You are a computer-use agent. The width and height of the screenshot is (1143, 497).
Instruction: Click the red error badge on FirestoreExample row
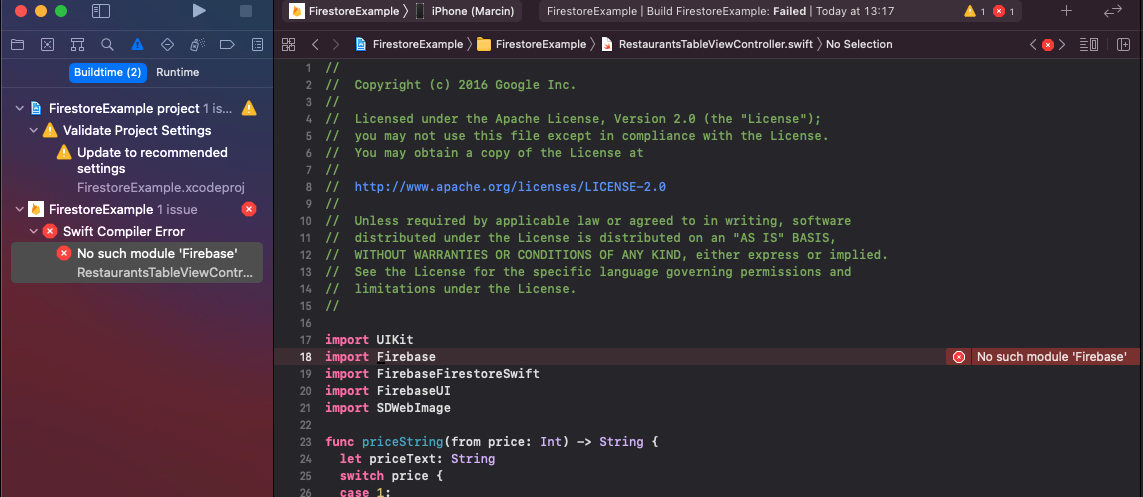[249, 210]
